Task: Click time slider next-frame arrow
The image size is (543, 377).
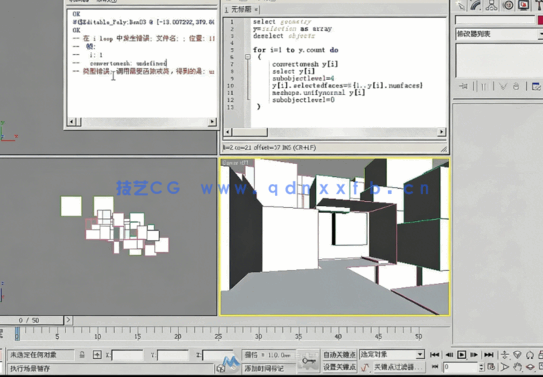Action: [68, 320]
